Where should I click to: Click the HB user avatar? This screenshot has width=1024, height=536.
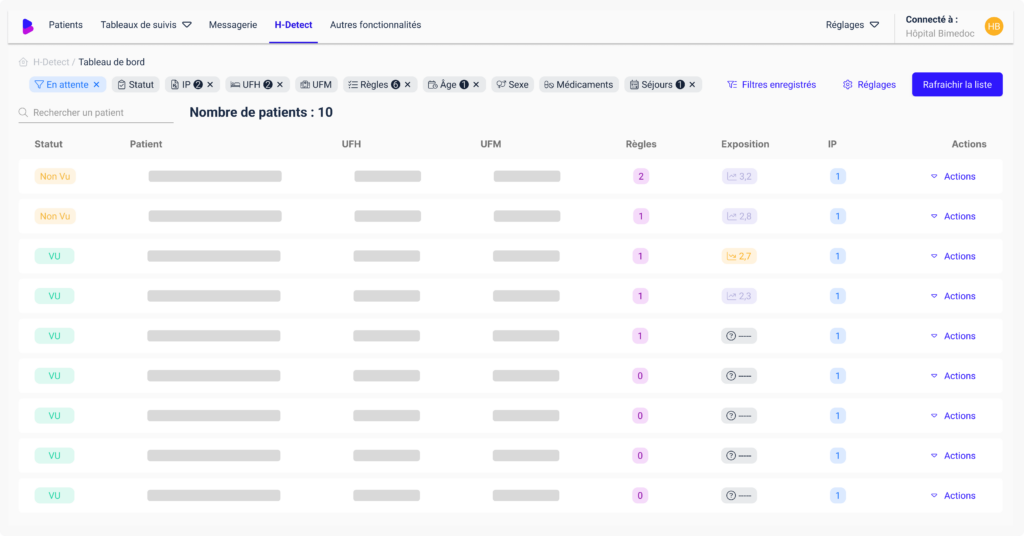(994, 26)
